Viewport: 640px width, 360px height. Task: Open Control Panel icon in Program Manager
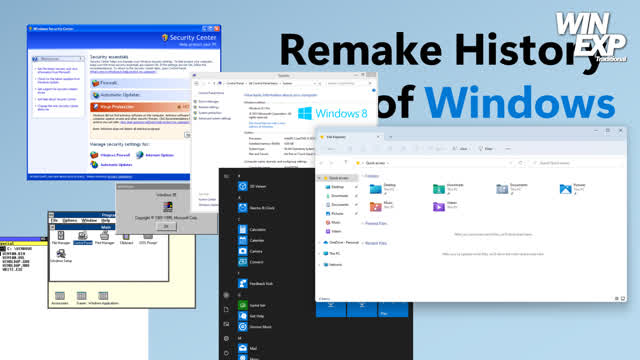[83, 238]
